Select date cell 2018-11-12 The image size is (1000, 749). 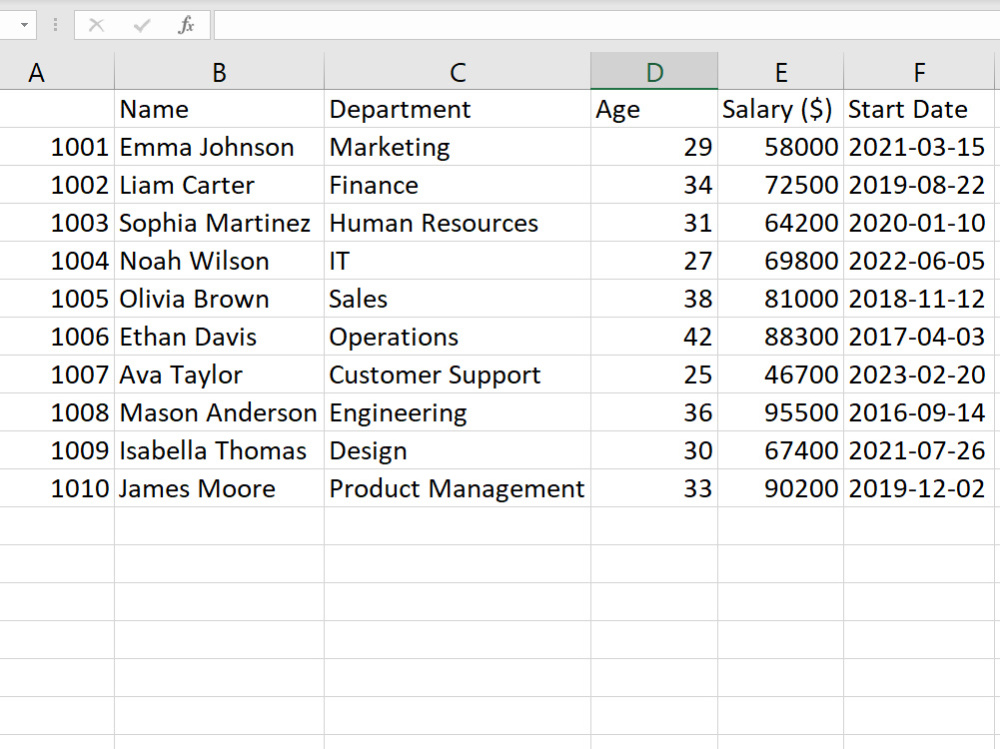(x=919, y=299)
